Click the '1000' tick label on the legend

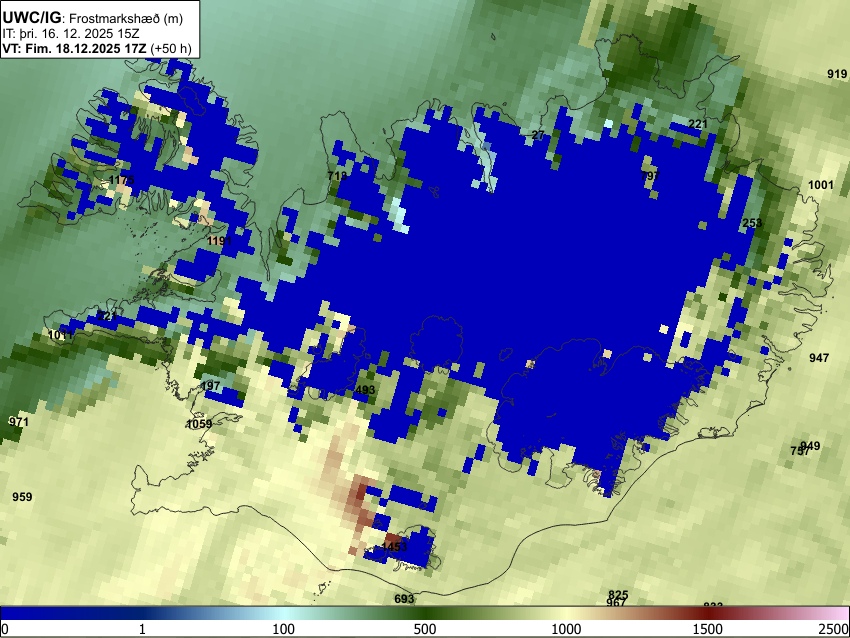point(566,629)
